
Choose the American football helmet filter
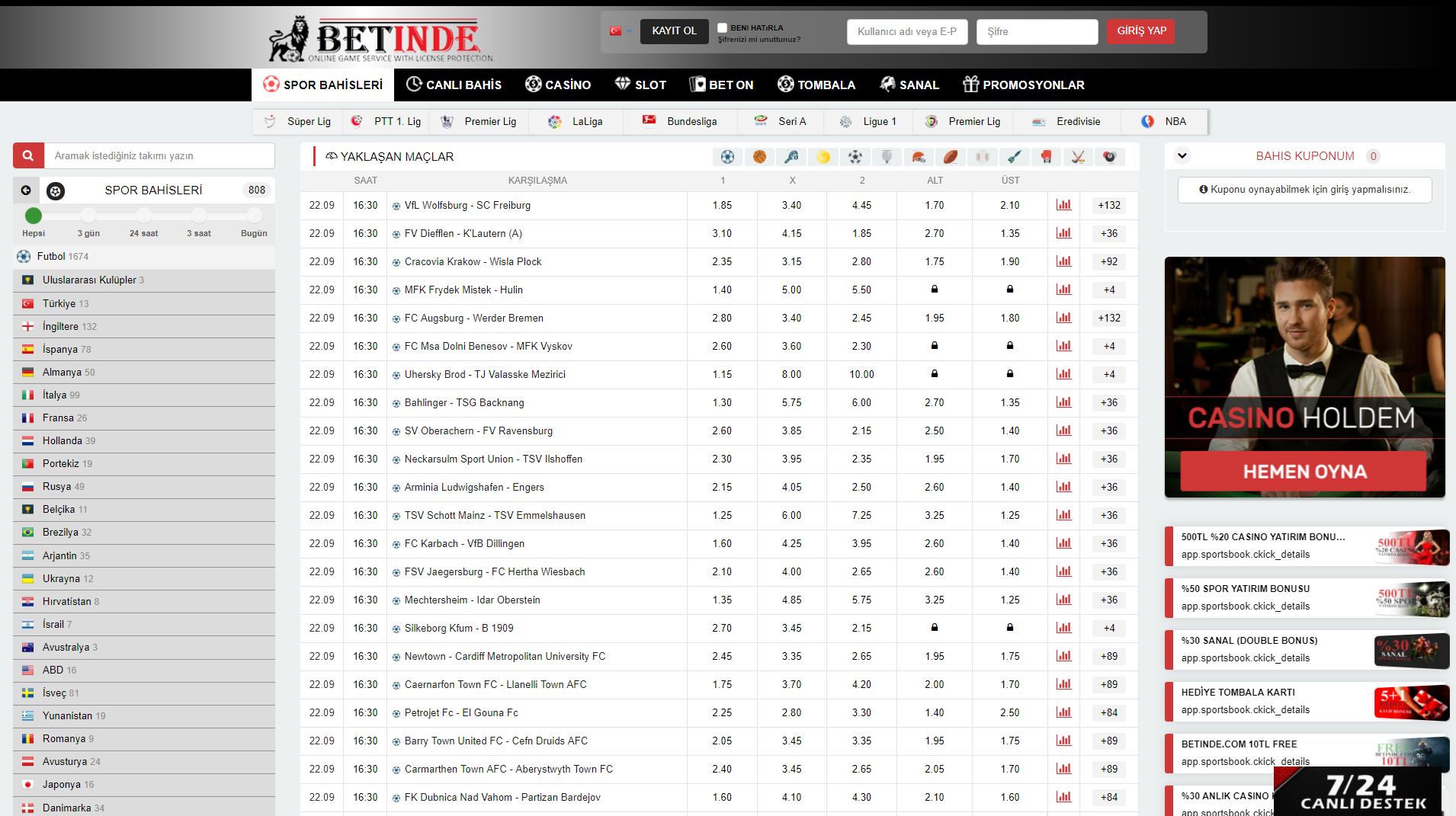(919, 157)
